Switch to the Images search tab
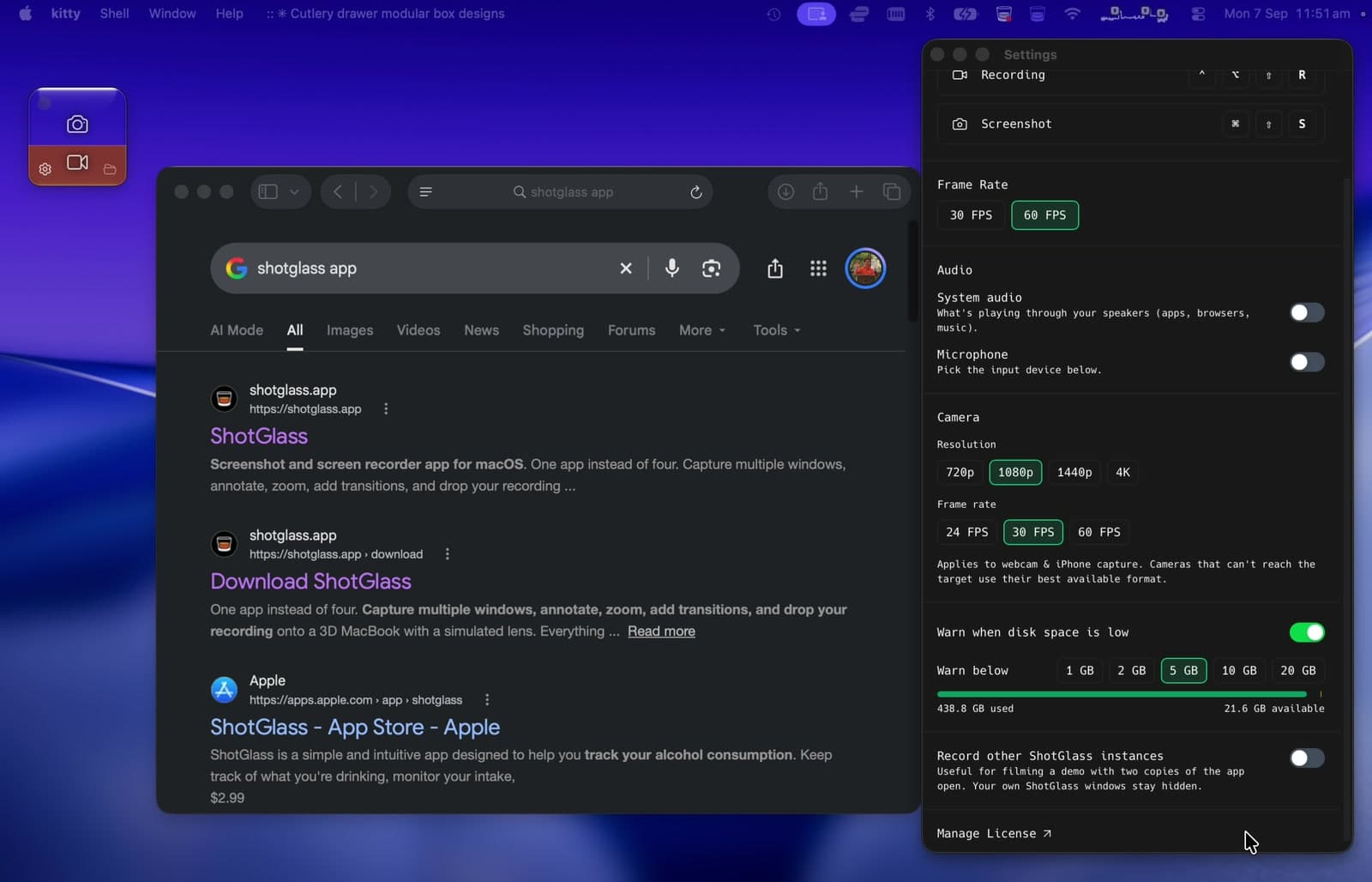This screenshot has height=882, width=1372. click(x=350, y=330)
